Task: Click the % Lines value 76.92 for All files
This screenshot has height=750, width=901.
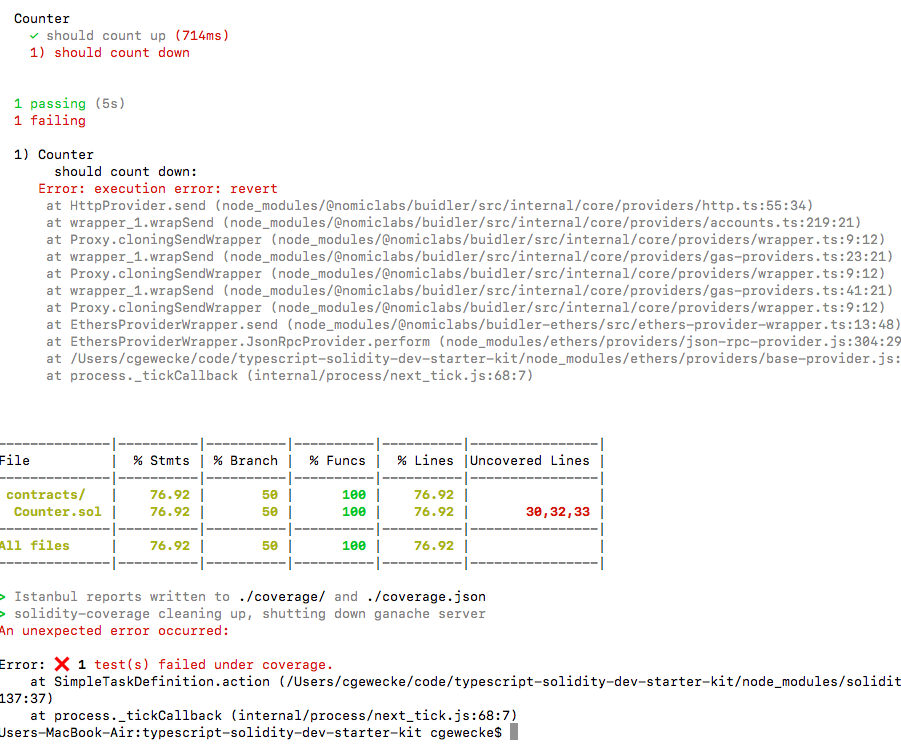Action: (x=434, y=546)
